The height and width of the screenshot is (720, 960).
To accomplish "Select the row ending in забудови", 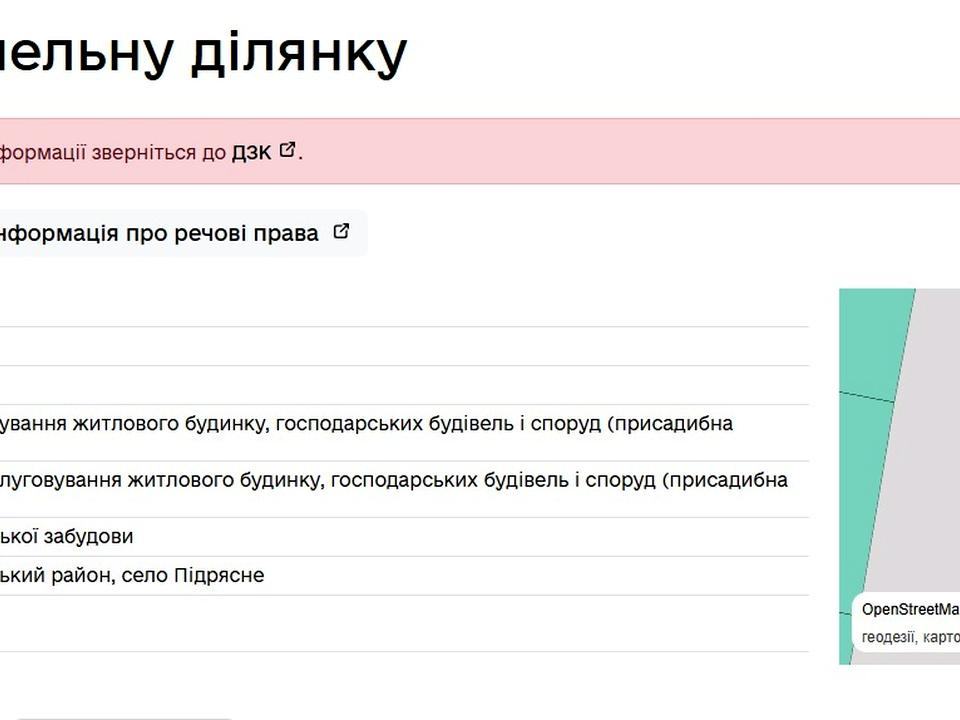I will tap(400, 537).
